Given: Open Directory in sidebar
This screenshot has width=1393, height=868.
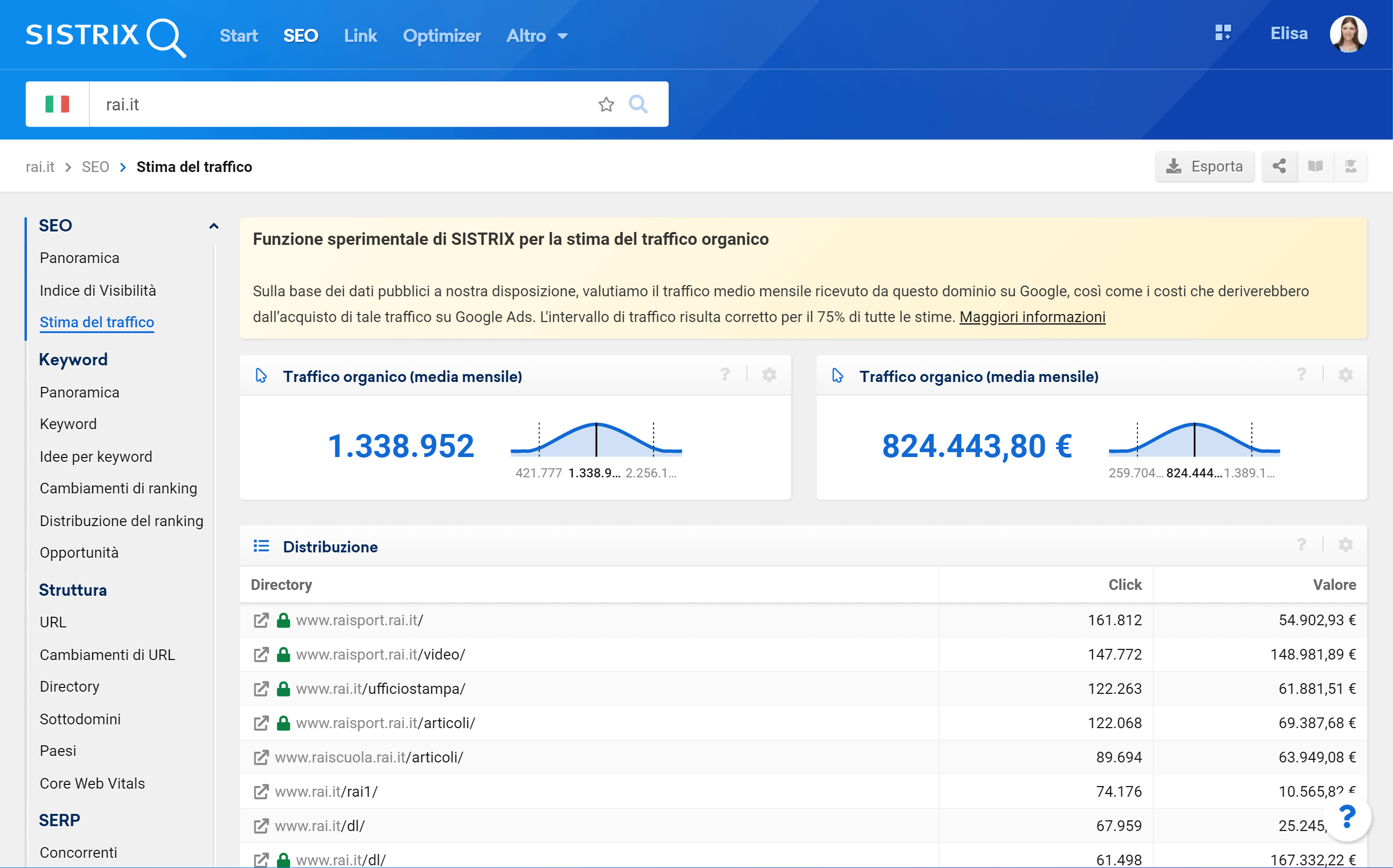Looking at the screenshot, I should point(70,686).
